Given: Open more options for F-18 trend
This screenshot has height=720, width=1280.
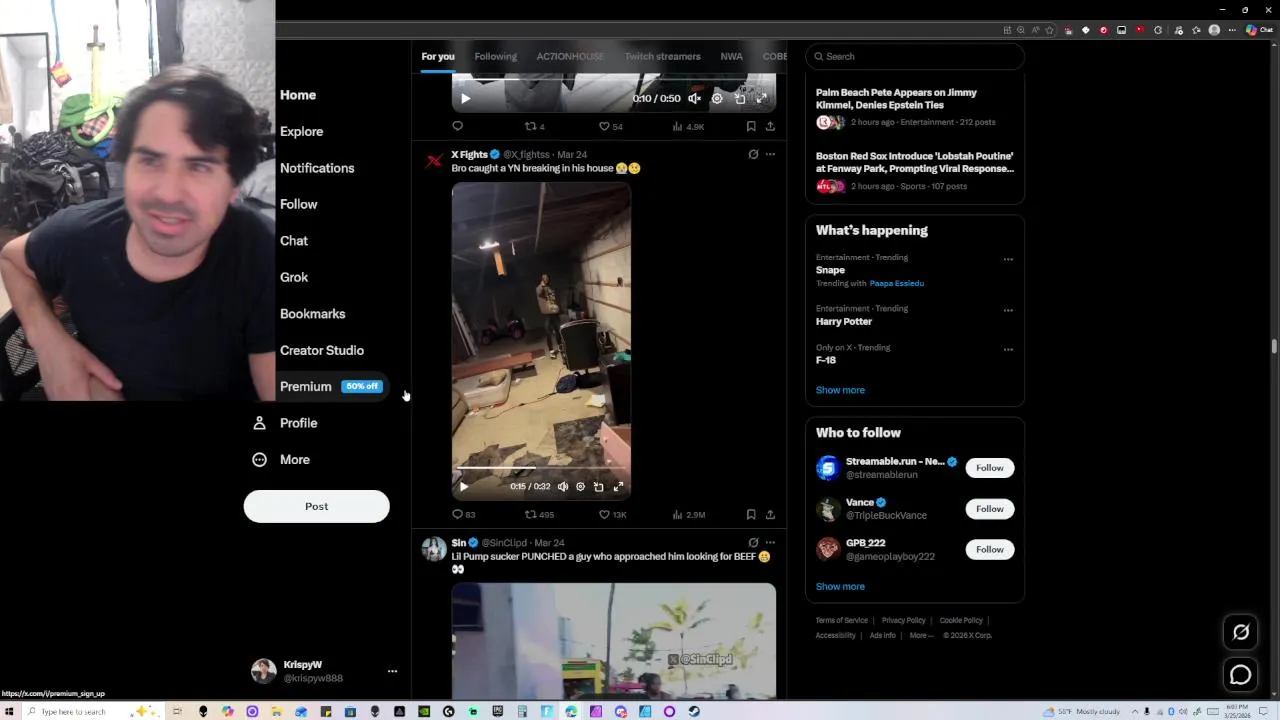Looking at the screenshot, I should click(x=1008, y=350).
